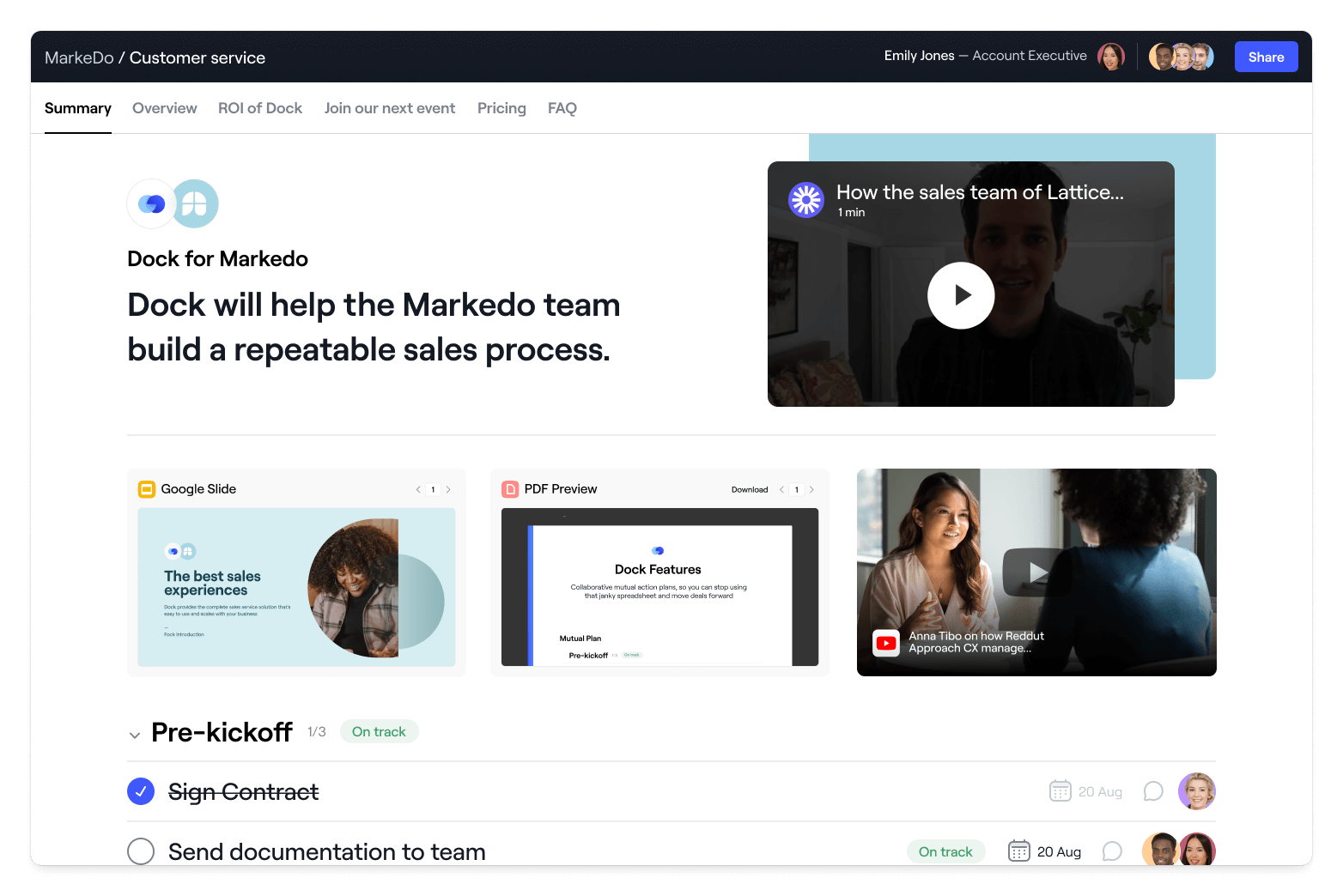Viewport: 1343px width, 896px height.
Task: Open The best sales experiences slide thumbnail
Action: pos(296,587)
